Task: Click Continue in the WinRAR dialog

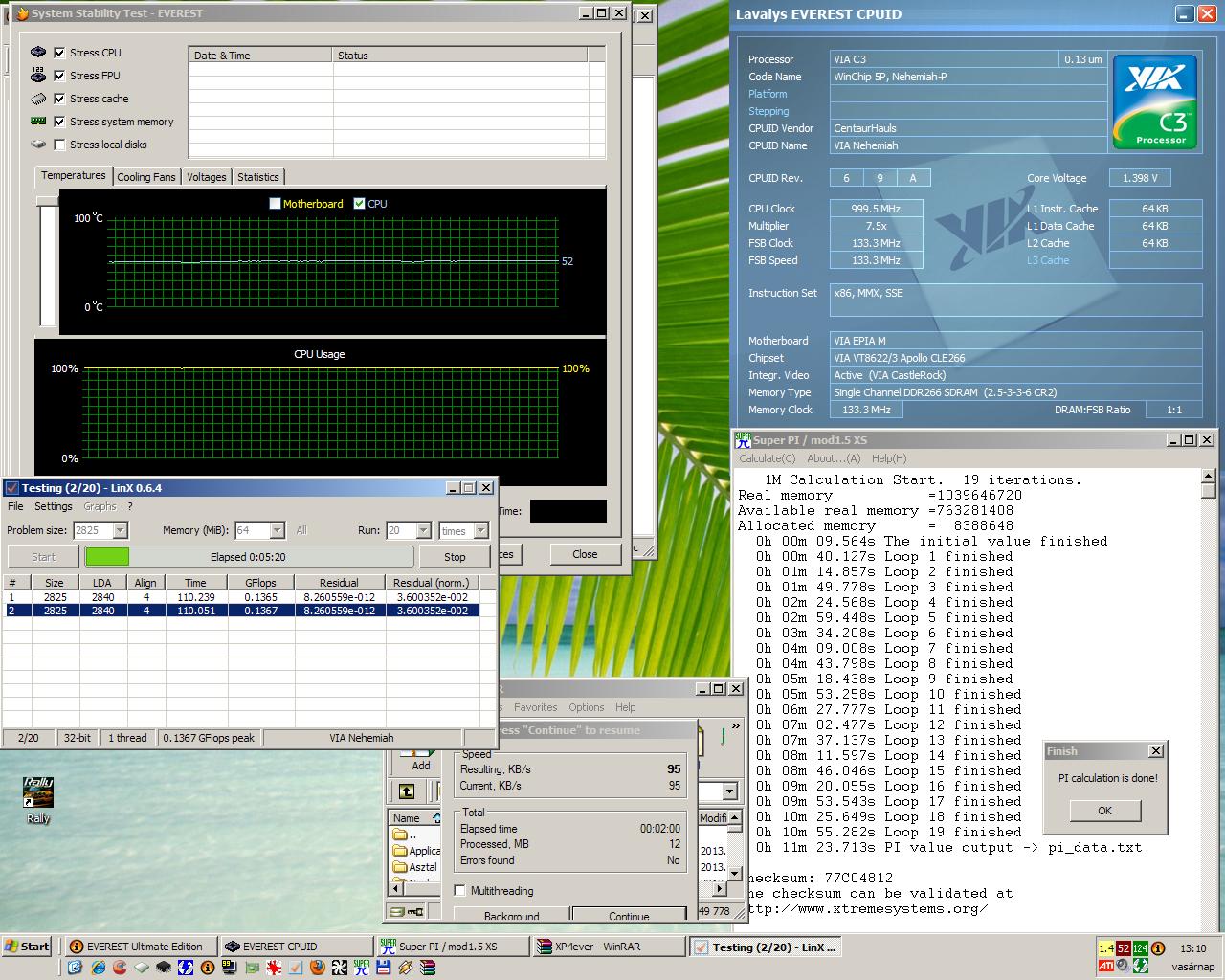Action: [629, 915]
